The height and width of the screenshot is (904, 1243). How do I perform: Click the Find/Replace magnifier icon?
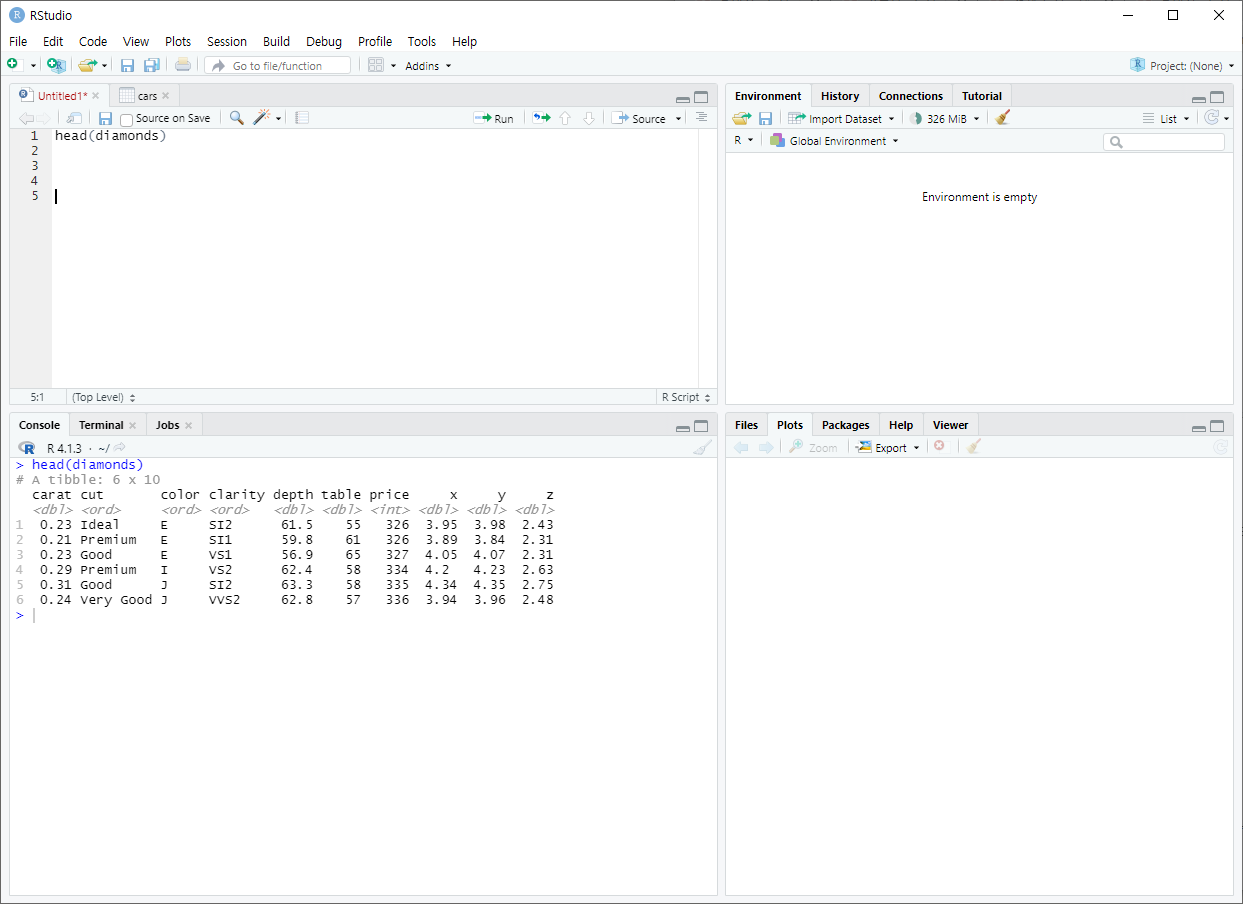(236, 118)
